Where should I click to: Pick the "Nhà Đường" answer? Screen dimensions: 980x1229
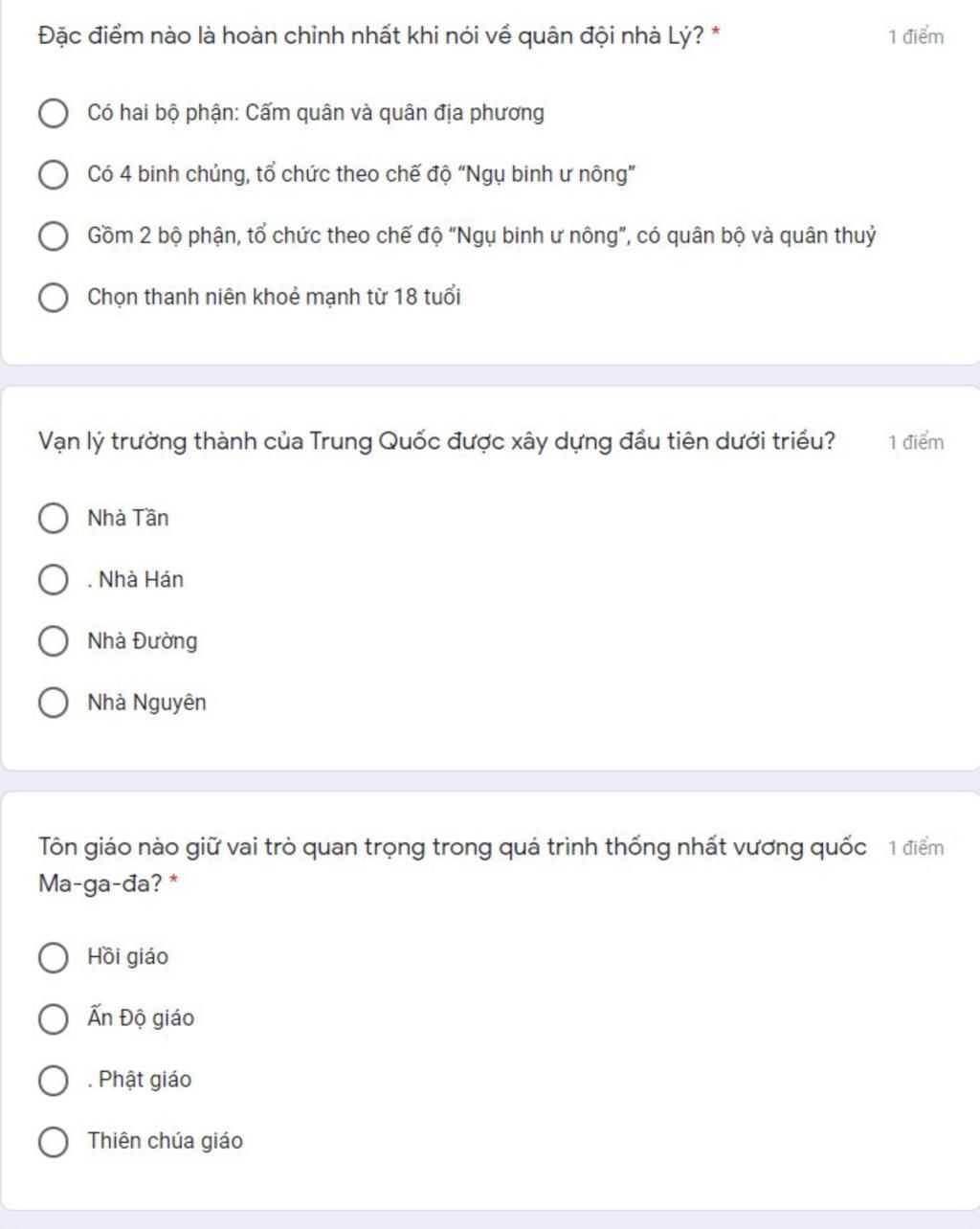[53, 640]
